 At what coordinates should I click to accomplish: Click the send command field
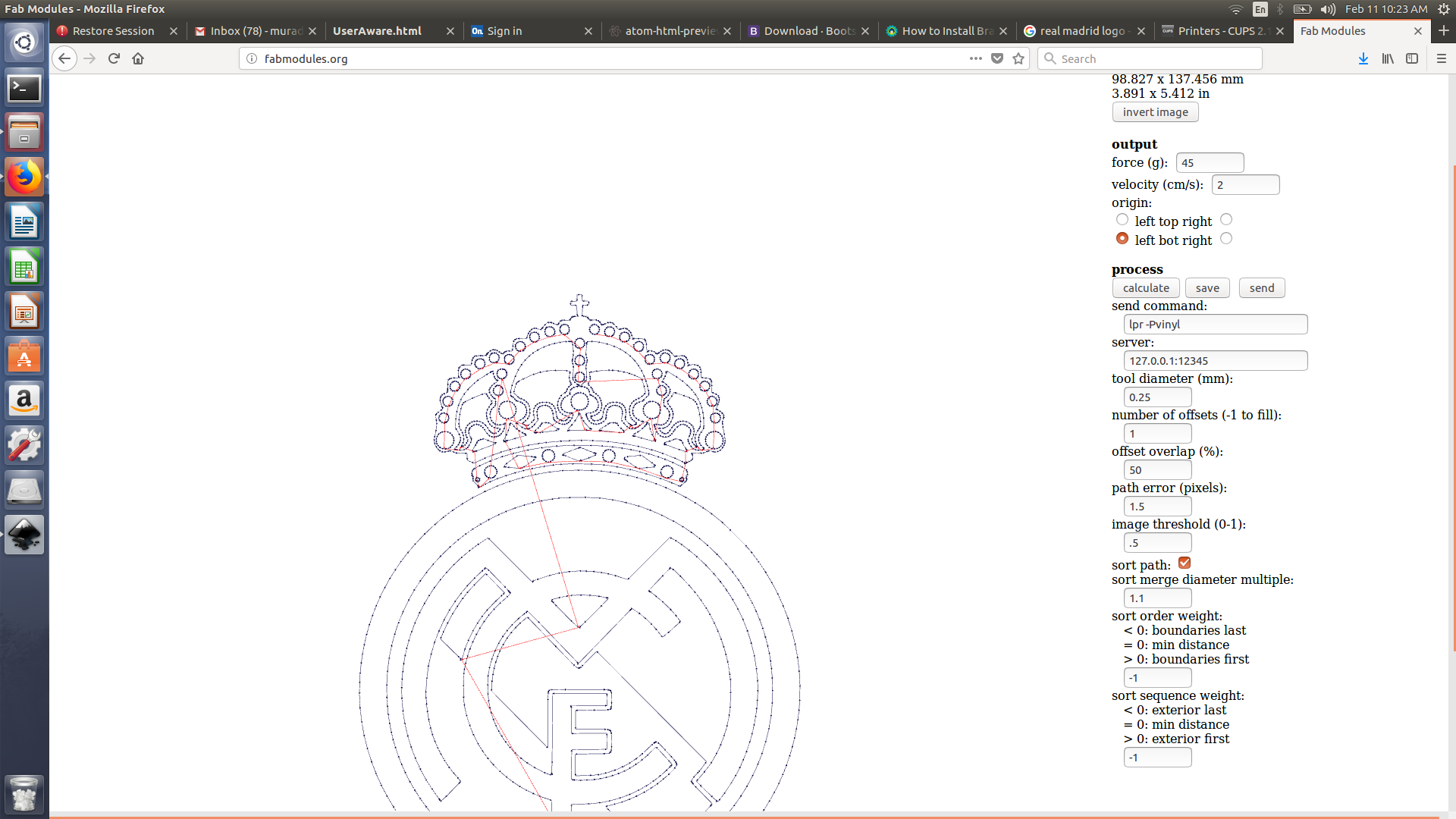1216,325
